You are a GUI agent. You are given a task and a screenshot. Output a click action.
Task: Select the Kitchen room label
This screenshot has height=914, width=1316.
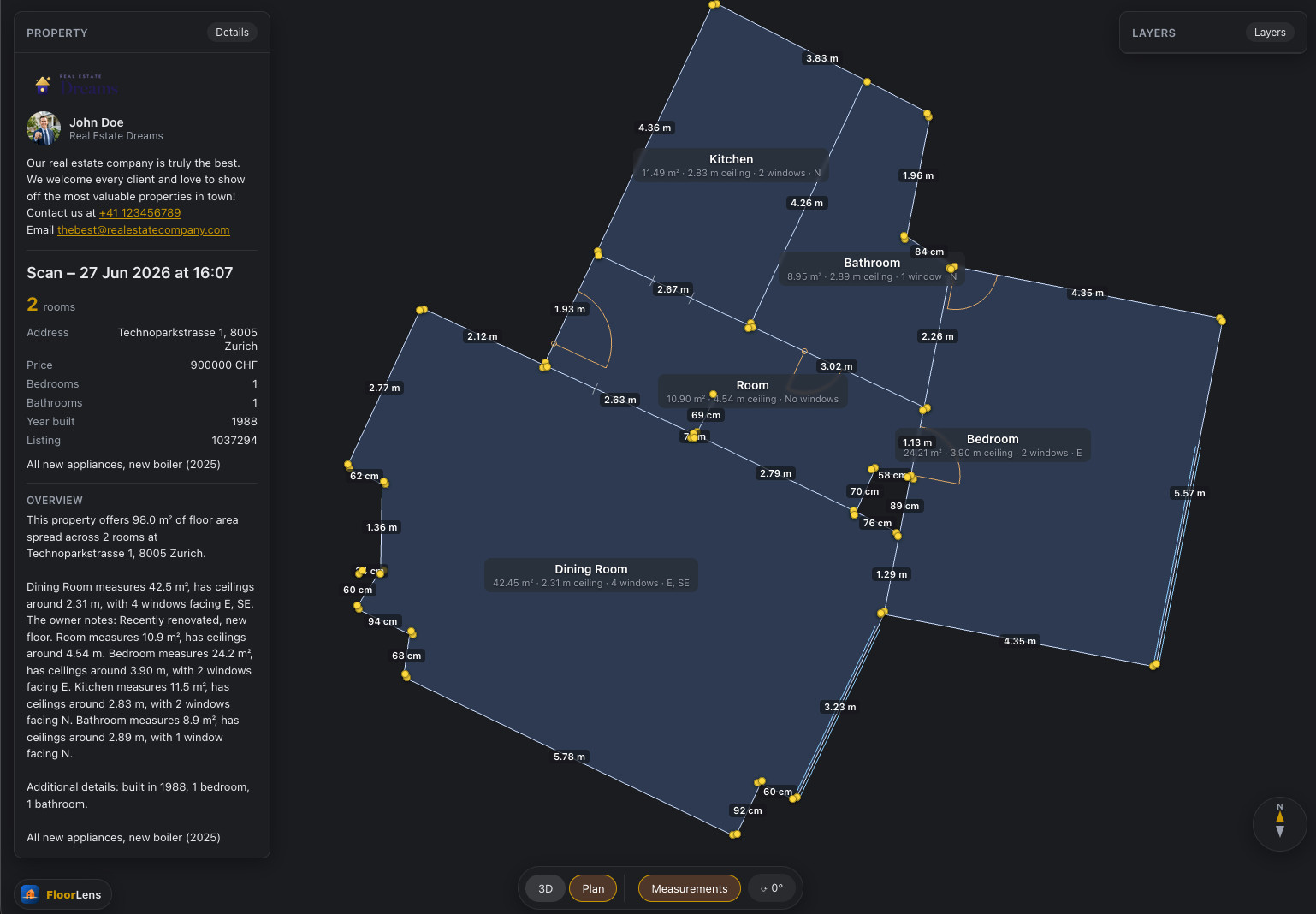(x=732, y=165)
